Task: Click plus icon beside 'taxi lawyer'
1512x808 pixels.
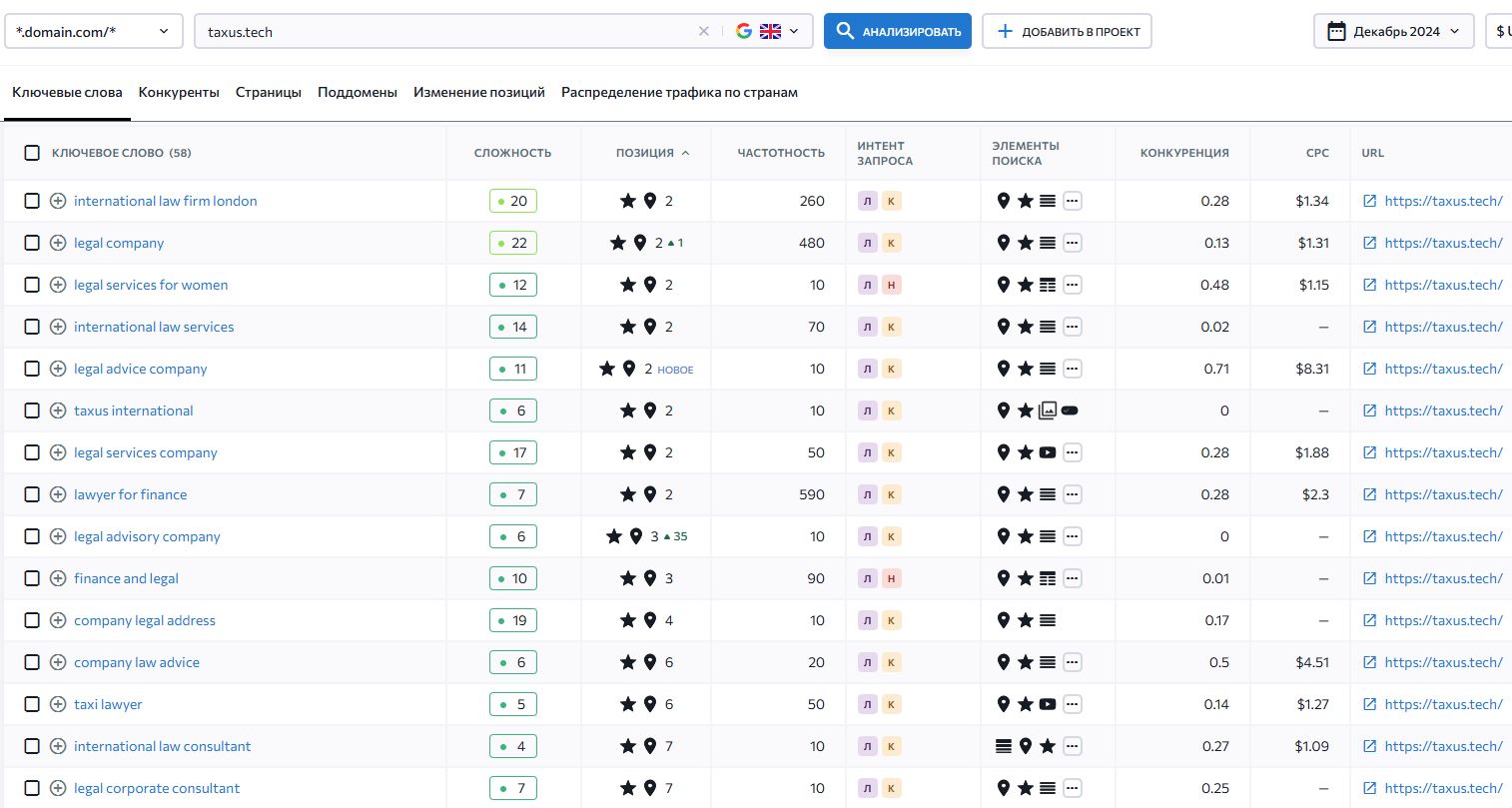Action: 58,704
